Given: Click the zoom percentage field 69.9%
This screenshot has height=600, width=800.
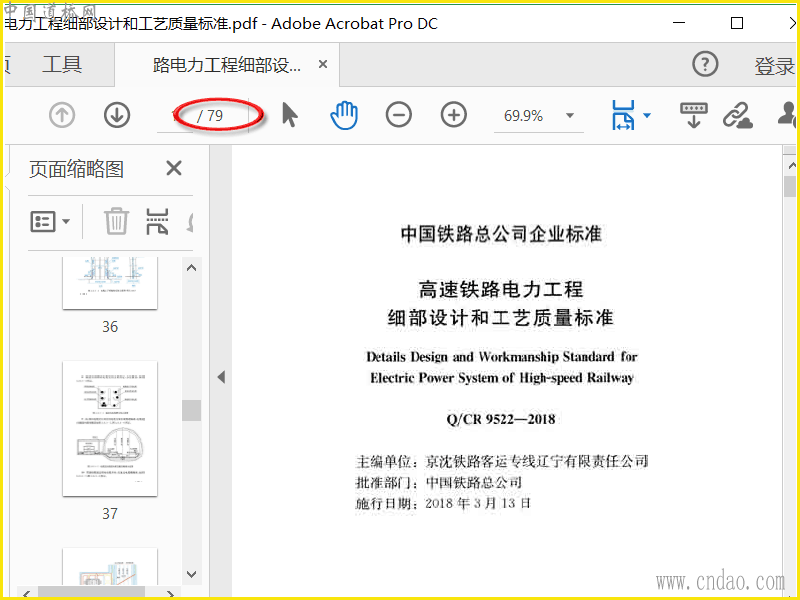Looking at the screenshot, I should coord(523,116).
